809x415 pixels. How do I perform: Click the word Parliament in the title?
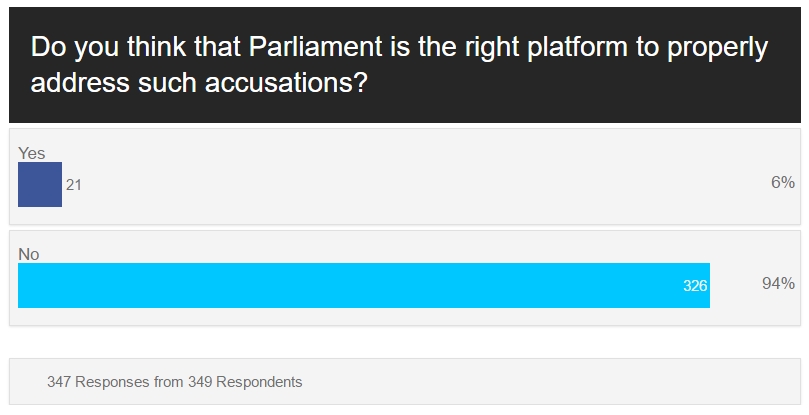[x=315, y=47]
